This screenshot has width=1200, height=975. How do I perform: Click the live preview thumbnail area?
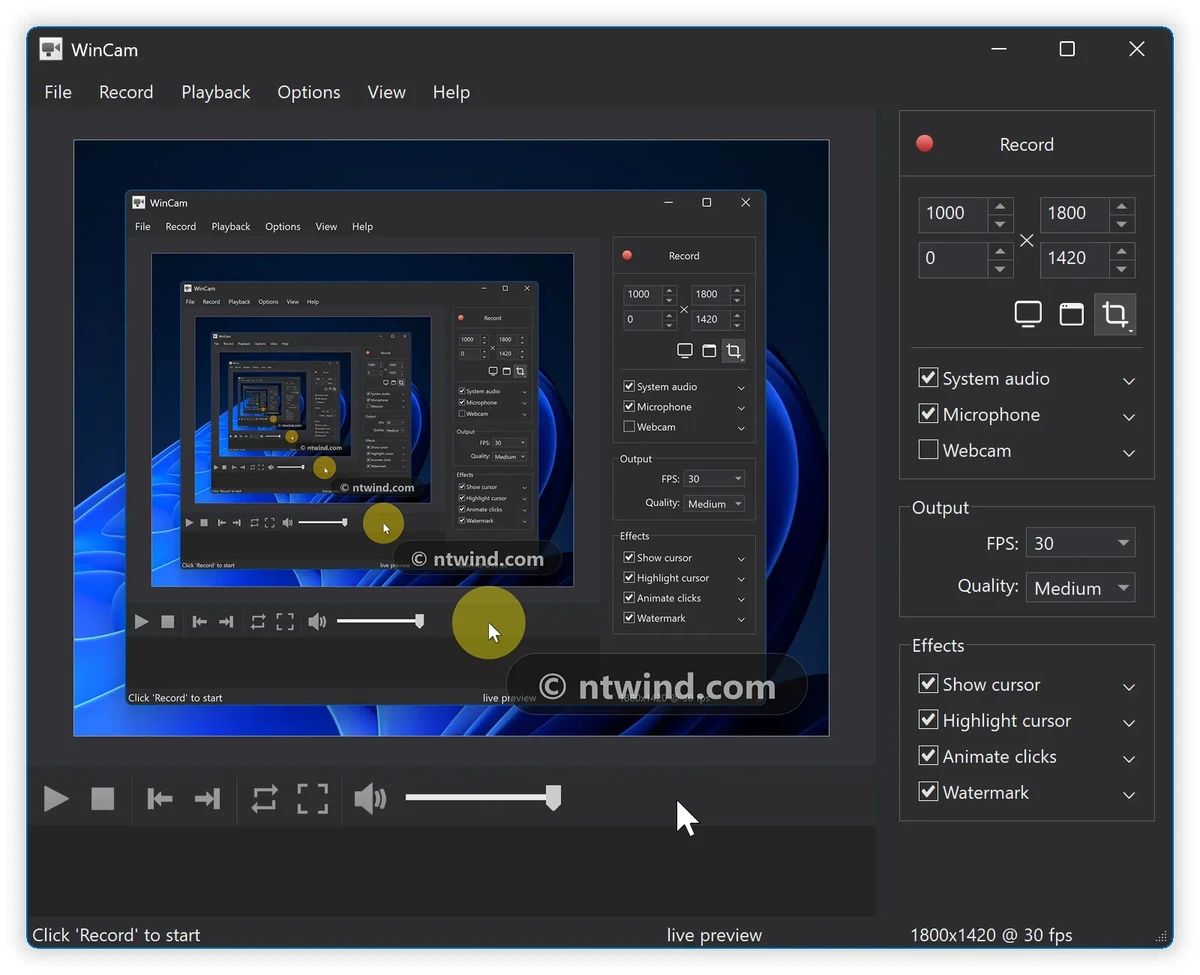[451, 438]
